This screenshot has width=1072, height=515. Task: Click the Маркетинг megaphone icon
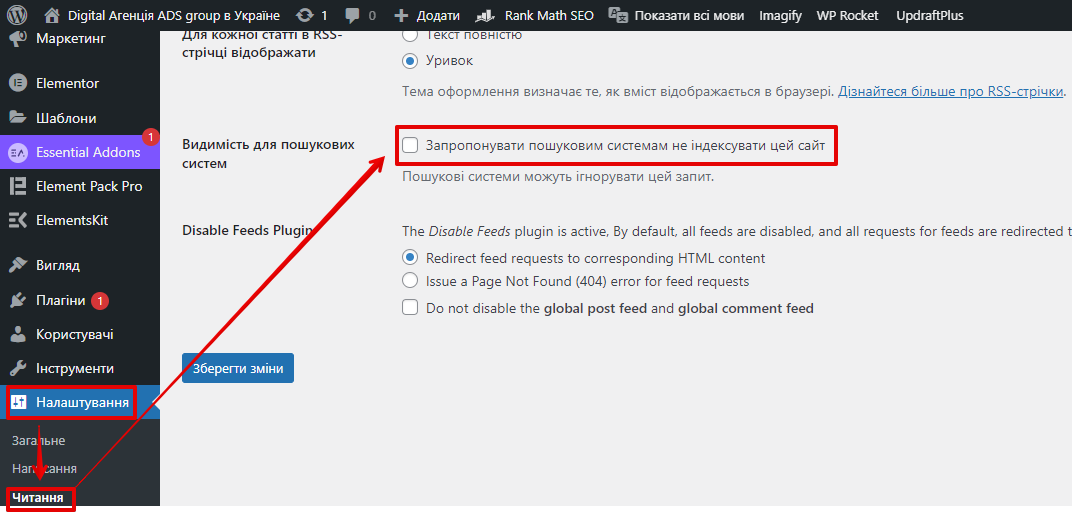18,39
